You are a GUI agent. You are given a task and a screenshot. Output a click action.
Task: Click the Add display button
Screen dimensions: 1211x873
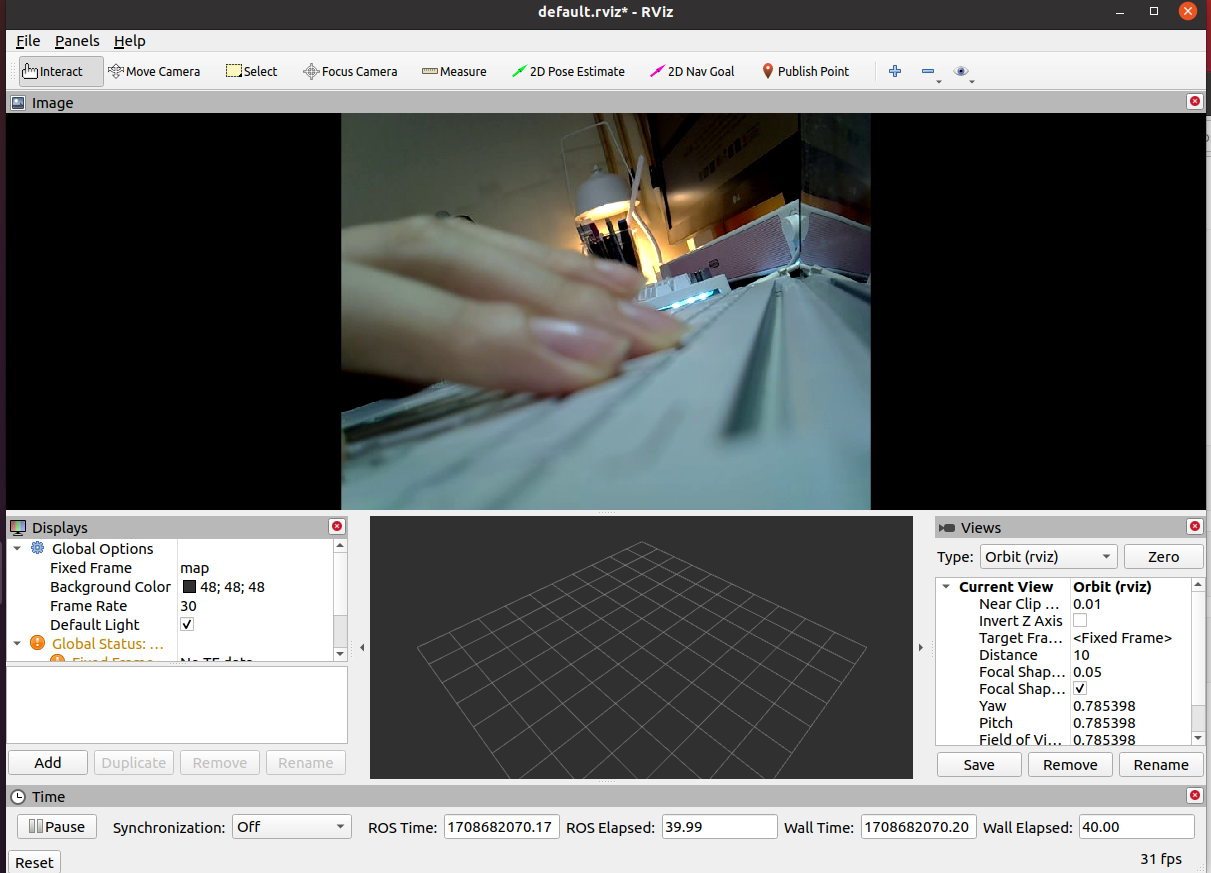[x=48, y=762]
